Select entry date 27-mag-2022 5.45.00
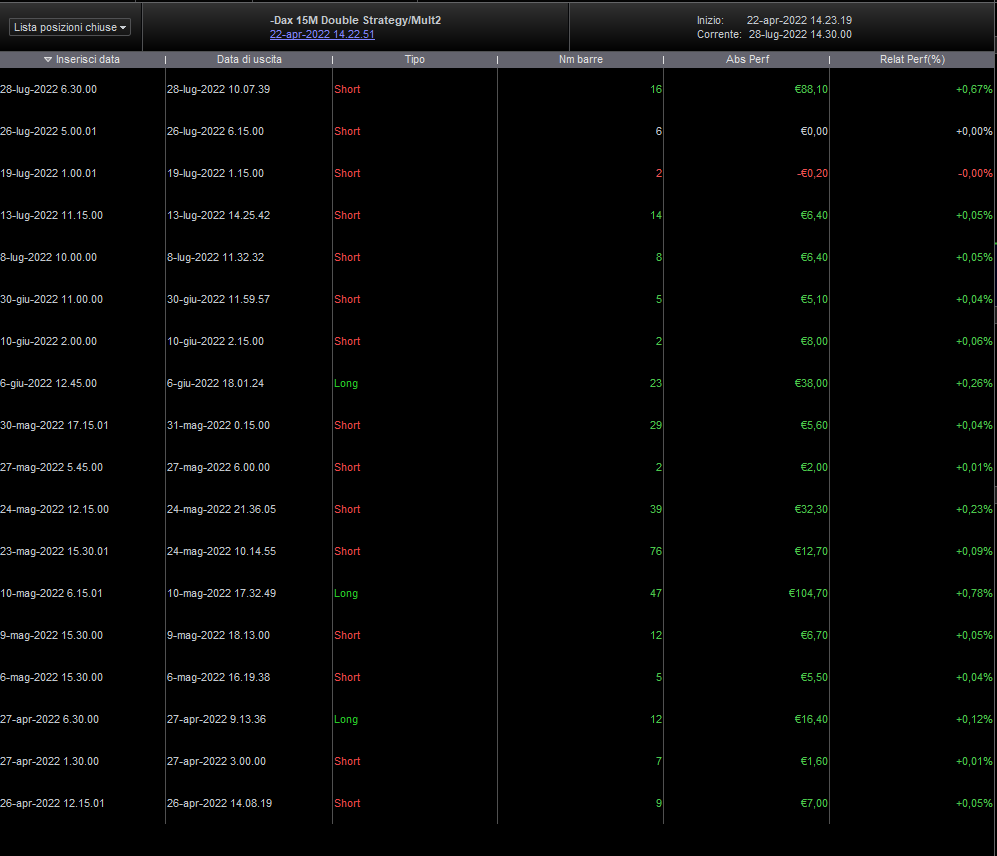Image resolution: width=997 pixels, height=856 pixels. (x=52, y=467)
